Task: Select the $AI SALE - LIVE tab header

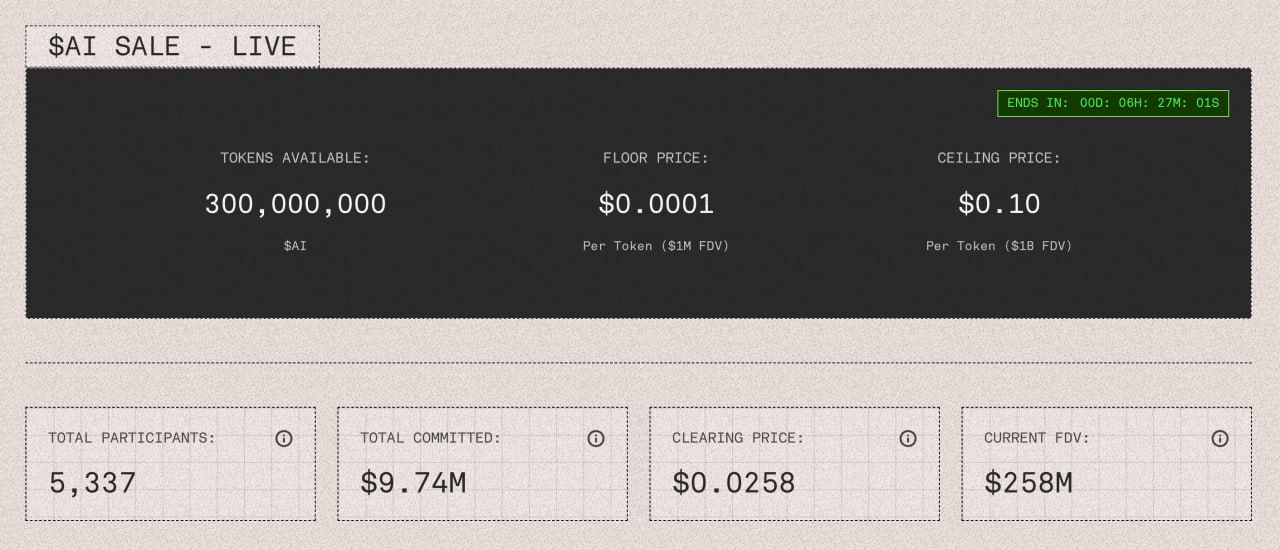Action: point(172,47)
